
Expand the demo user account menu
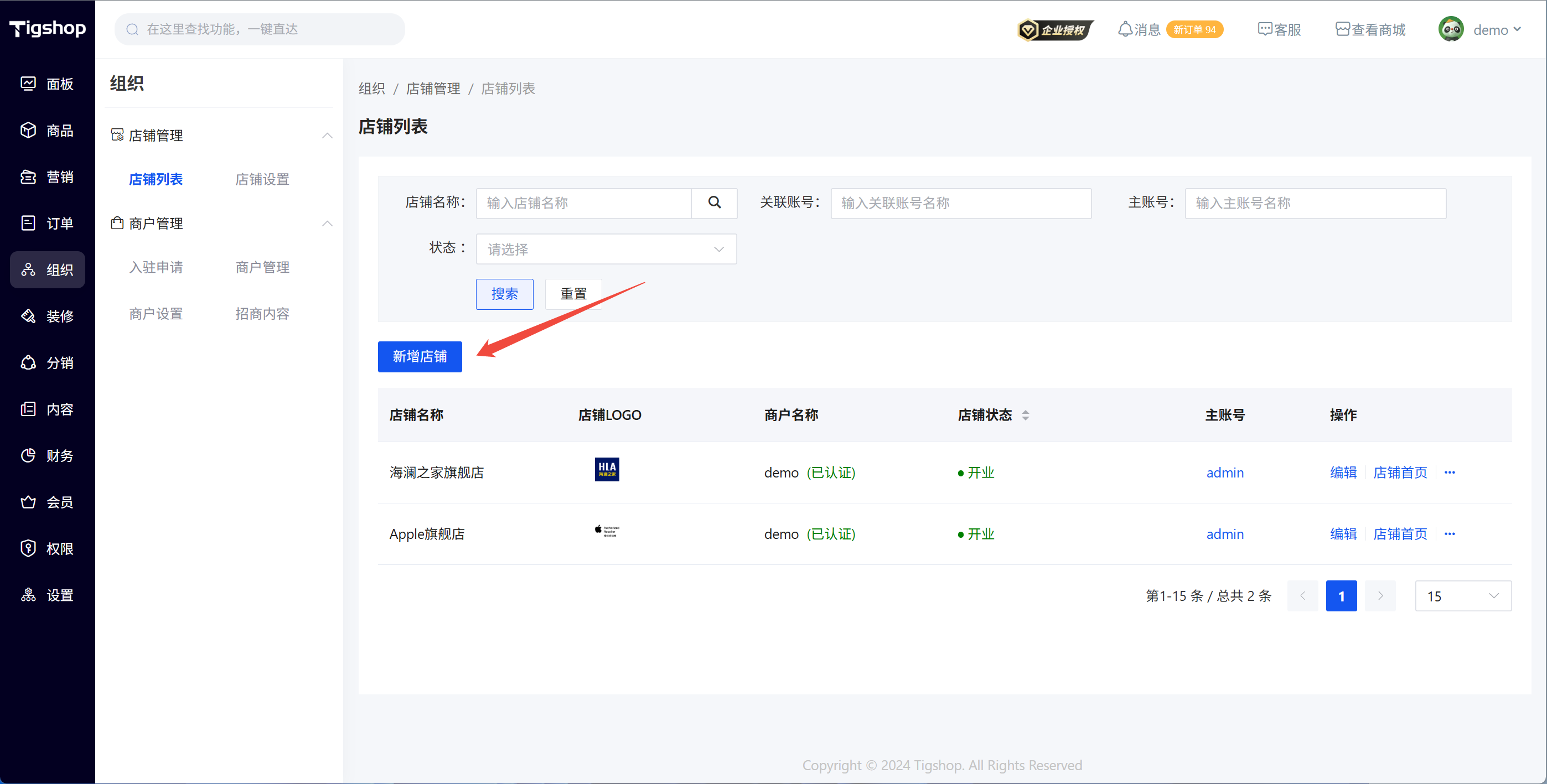point(1496,29)
